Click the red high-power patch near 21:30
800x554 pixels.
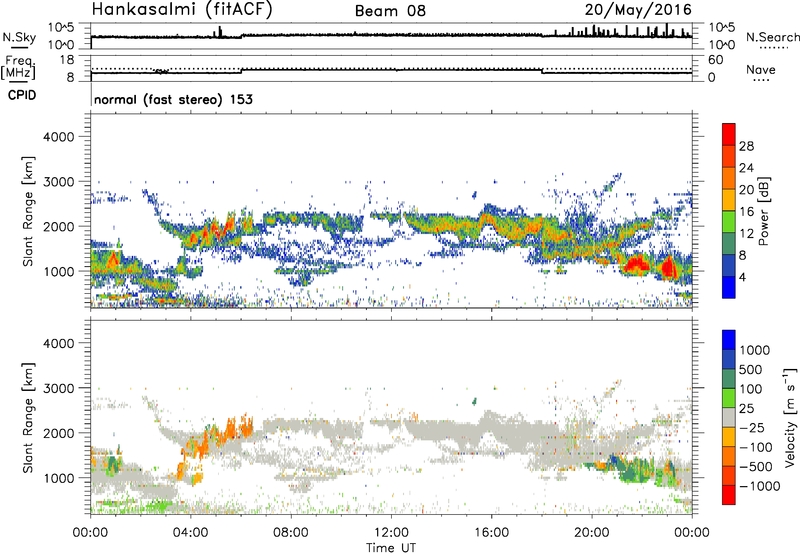(x=636, y=264)
